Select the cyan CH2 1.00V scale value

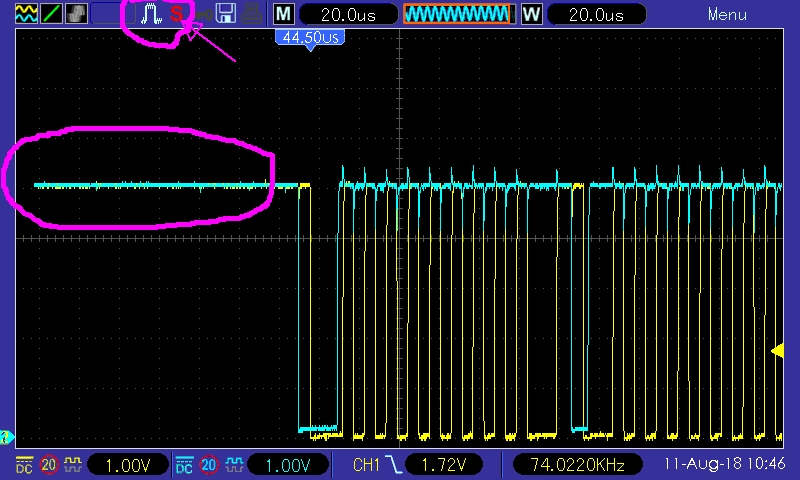pyautogui.click(x=288, y=465)
